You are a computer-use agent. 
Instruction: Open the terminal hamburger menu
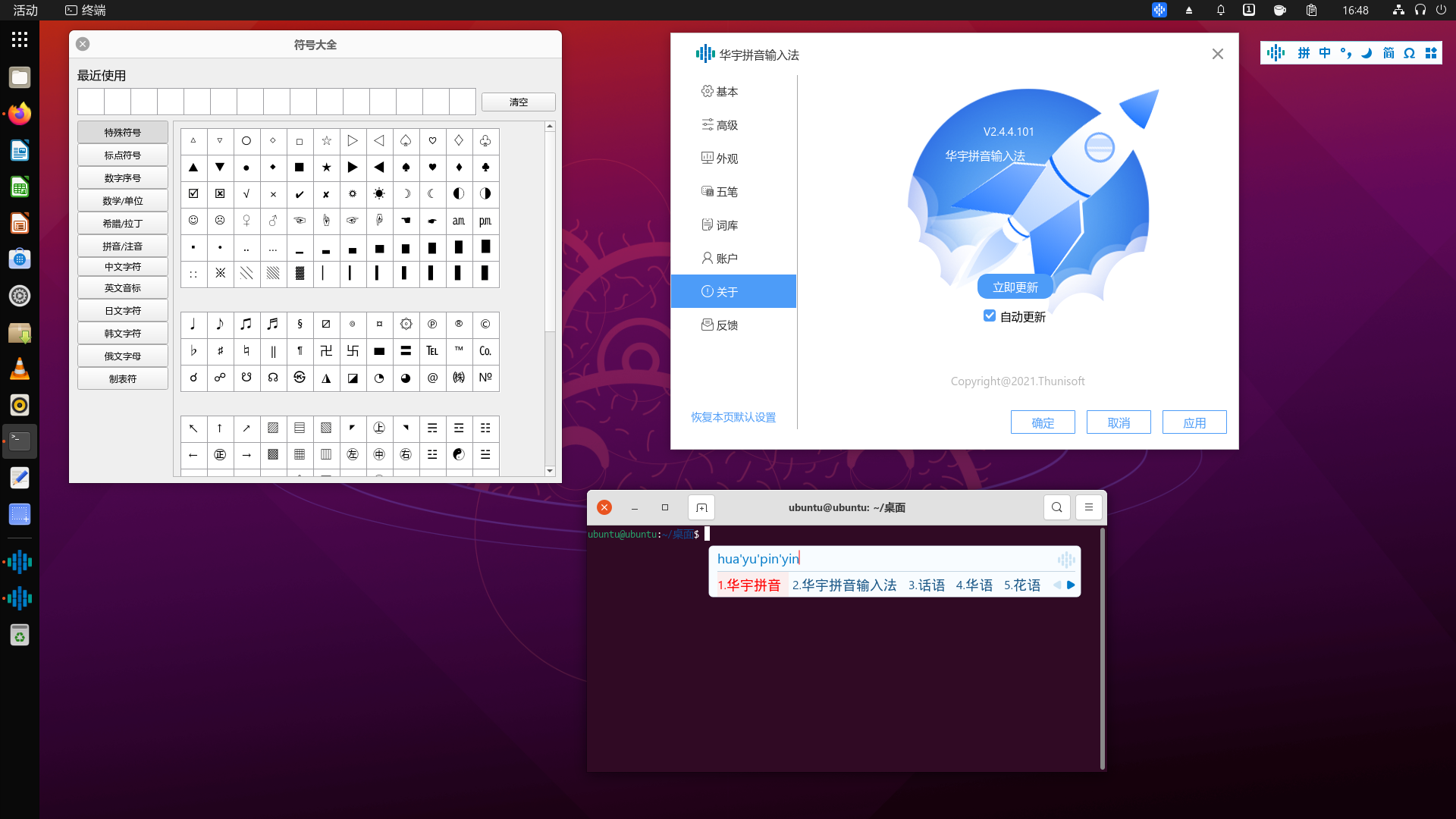point(1089,507)
